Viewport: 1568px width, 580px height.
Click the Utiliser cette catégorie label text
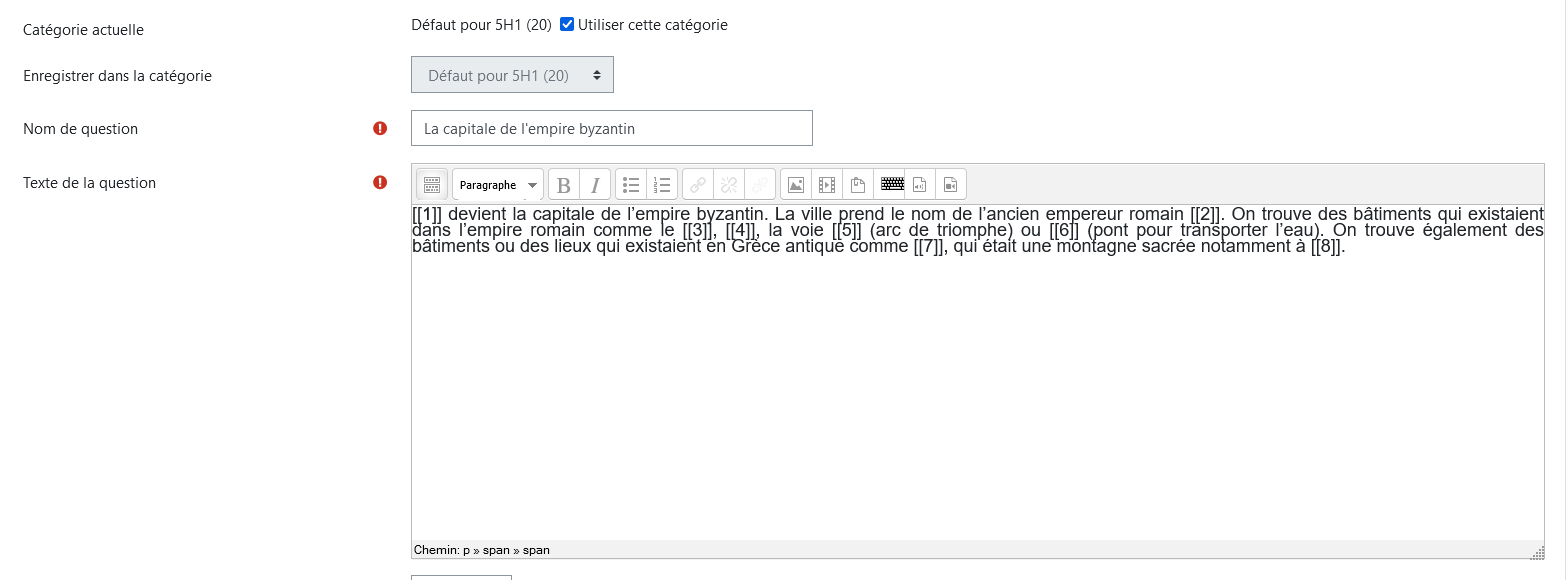653,25
